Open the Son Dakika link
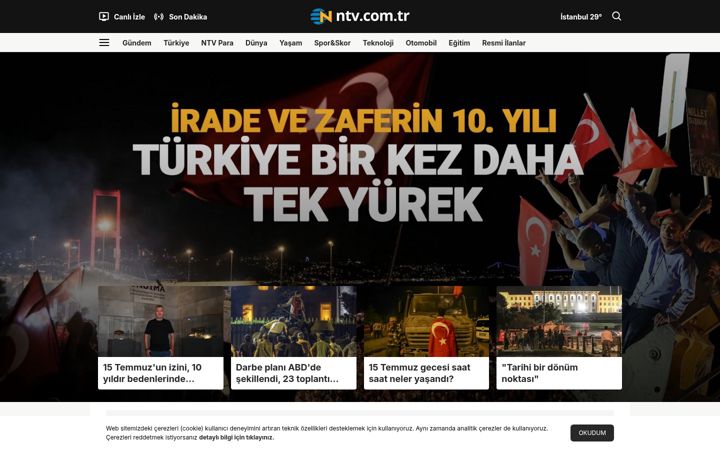Viewport: 720px width, 450px height. point(188,17)
